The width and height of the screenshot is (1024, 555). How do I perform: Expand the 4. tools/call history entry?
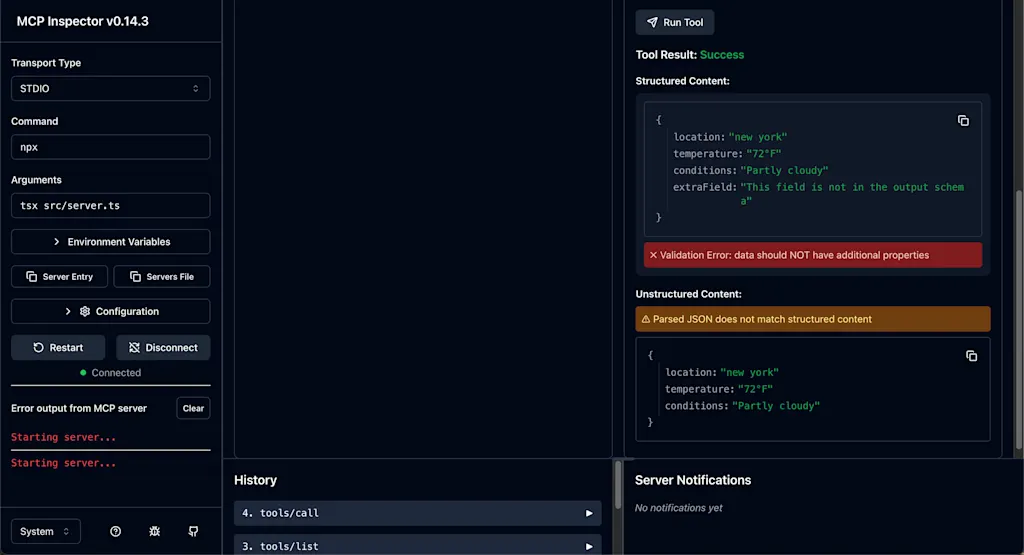coord(417,513)
